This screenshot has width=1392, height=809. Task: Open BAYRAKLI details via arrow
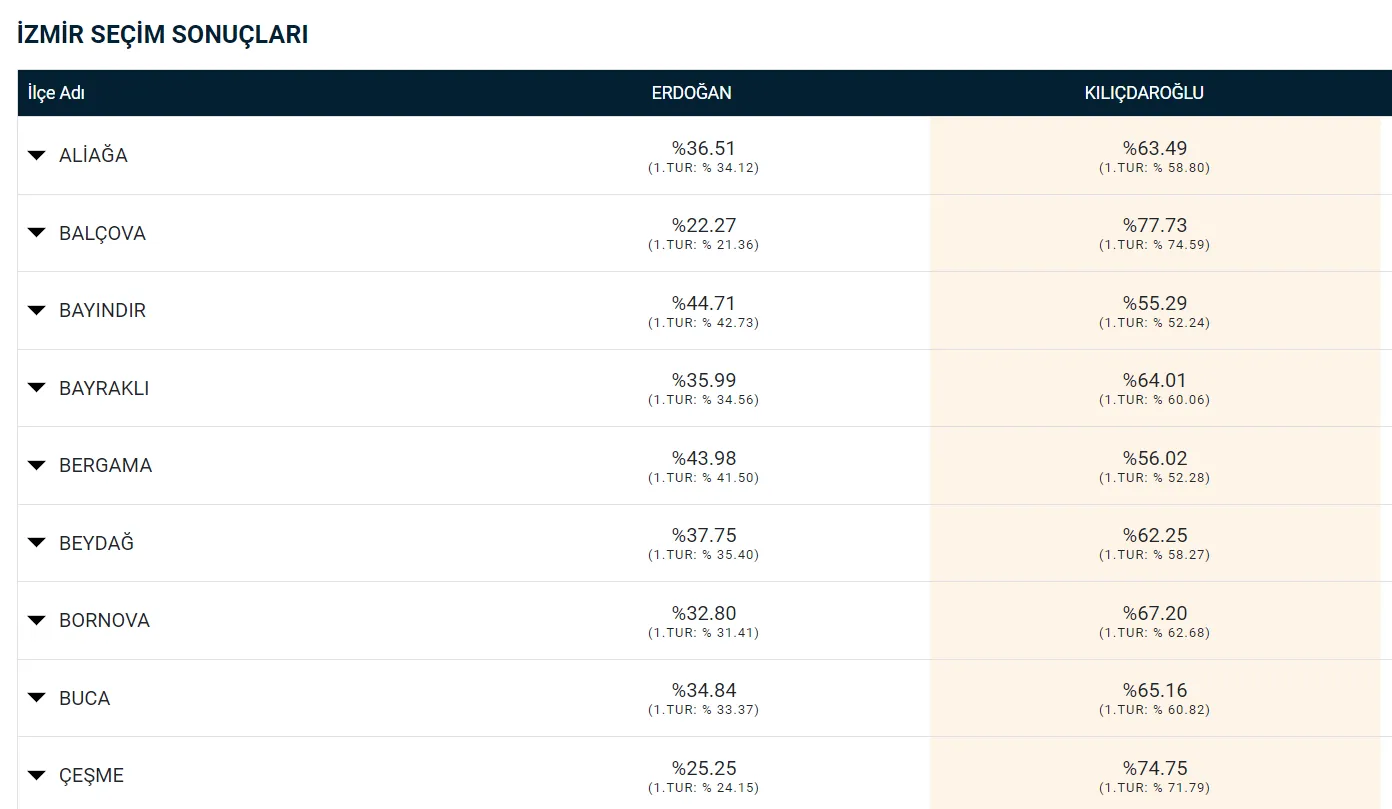(37, 388)
